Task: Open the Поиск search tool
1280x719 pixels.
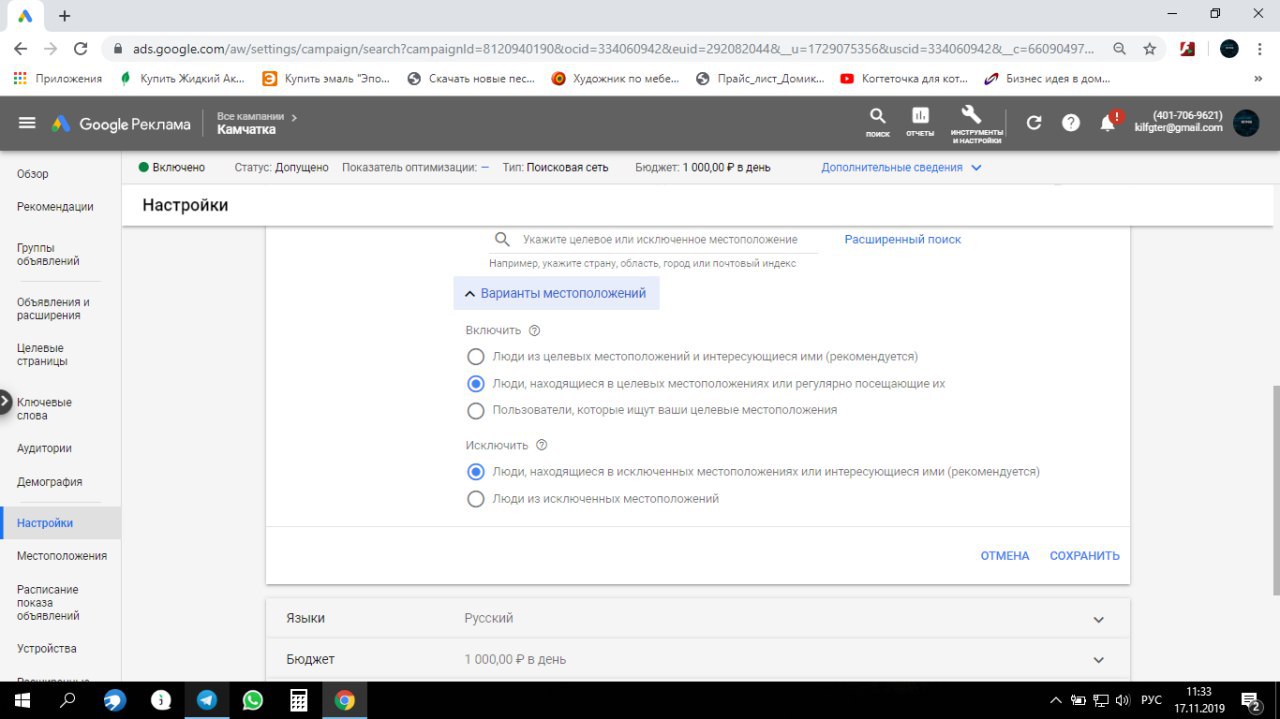Action: click(x=877, y=123)
